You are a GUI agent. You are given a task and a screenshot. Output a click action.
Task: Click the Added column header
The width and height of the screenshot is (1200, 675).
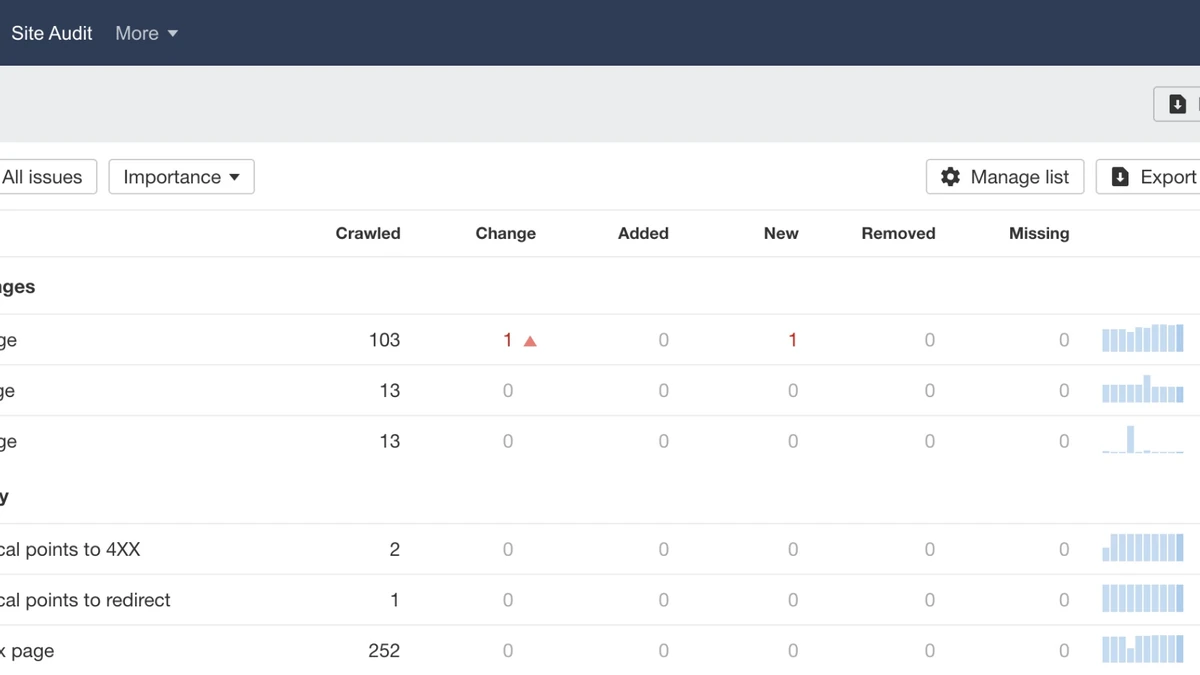pyautogui.click(x=643, y=233)
